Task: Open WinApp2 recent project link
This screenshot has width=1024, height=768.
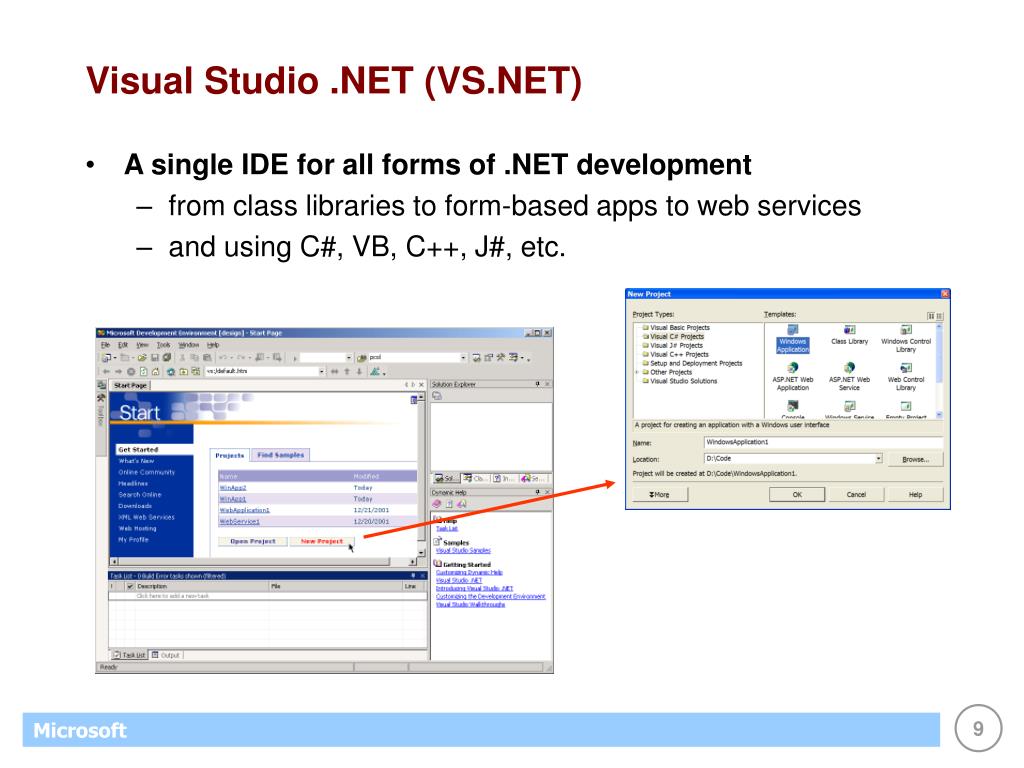Action: (232, 488)
